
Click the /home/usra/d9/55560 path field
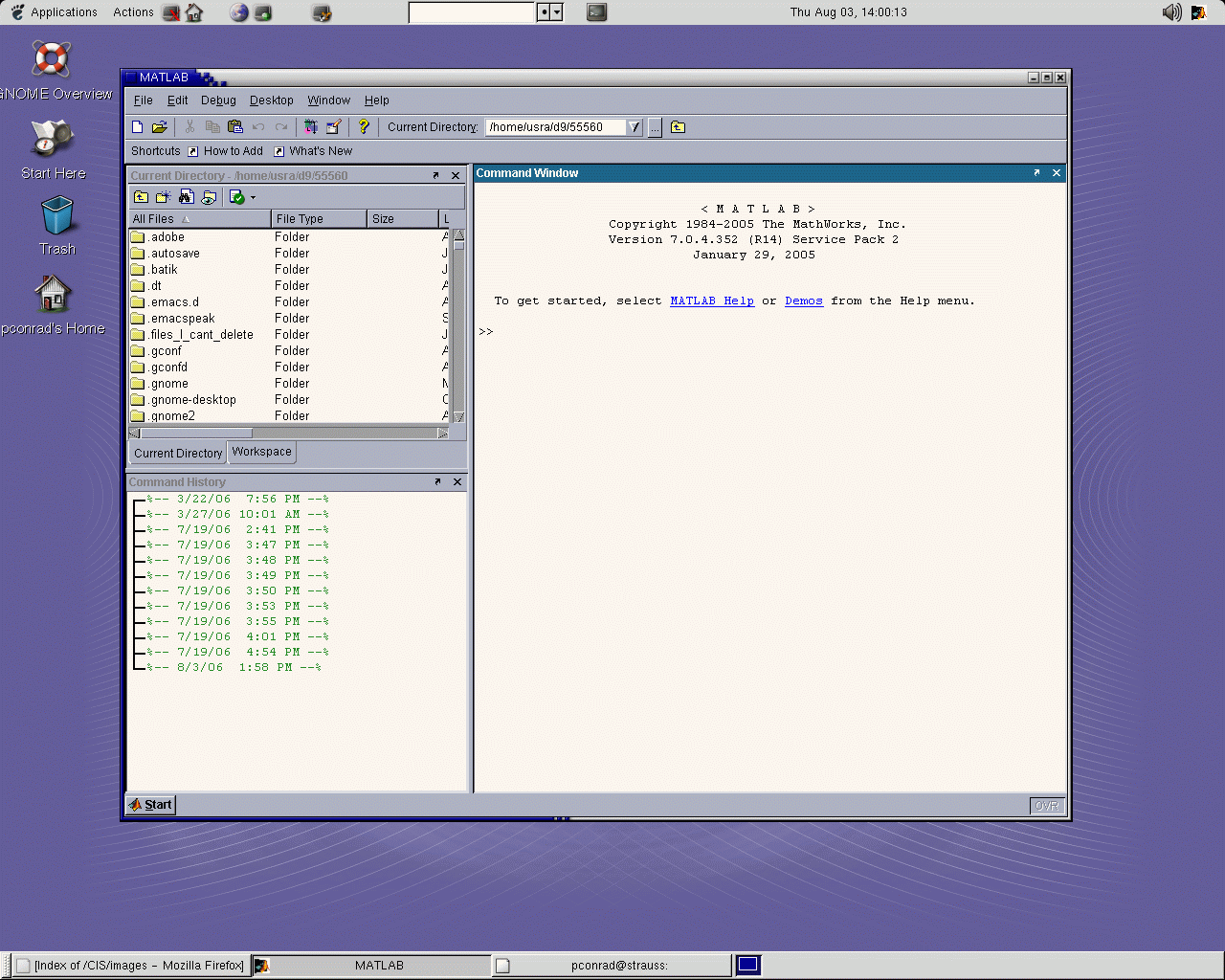pos(556,127)
